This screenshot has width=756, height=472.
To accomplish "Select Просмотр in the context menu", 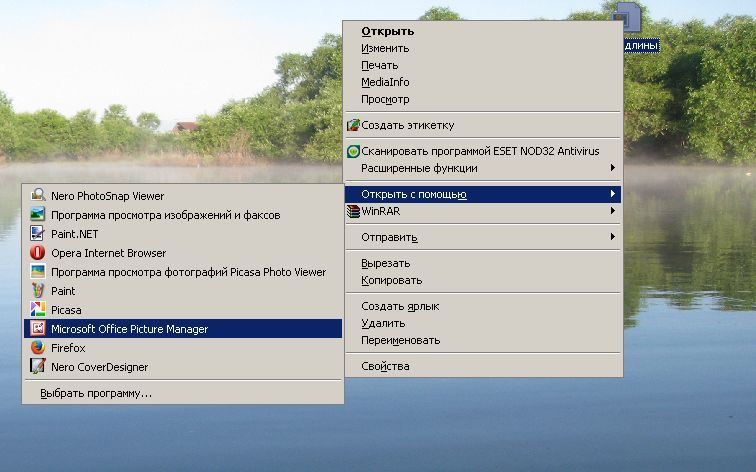I will 483,99.
